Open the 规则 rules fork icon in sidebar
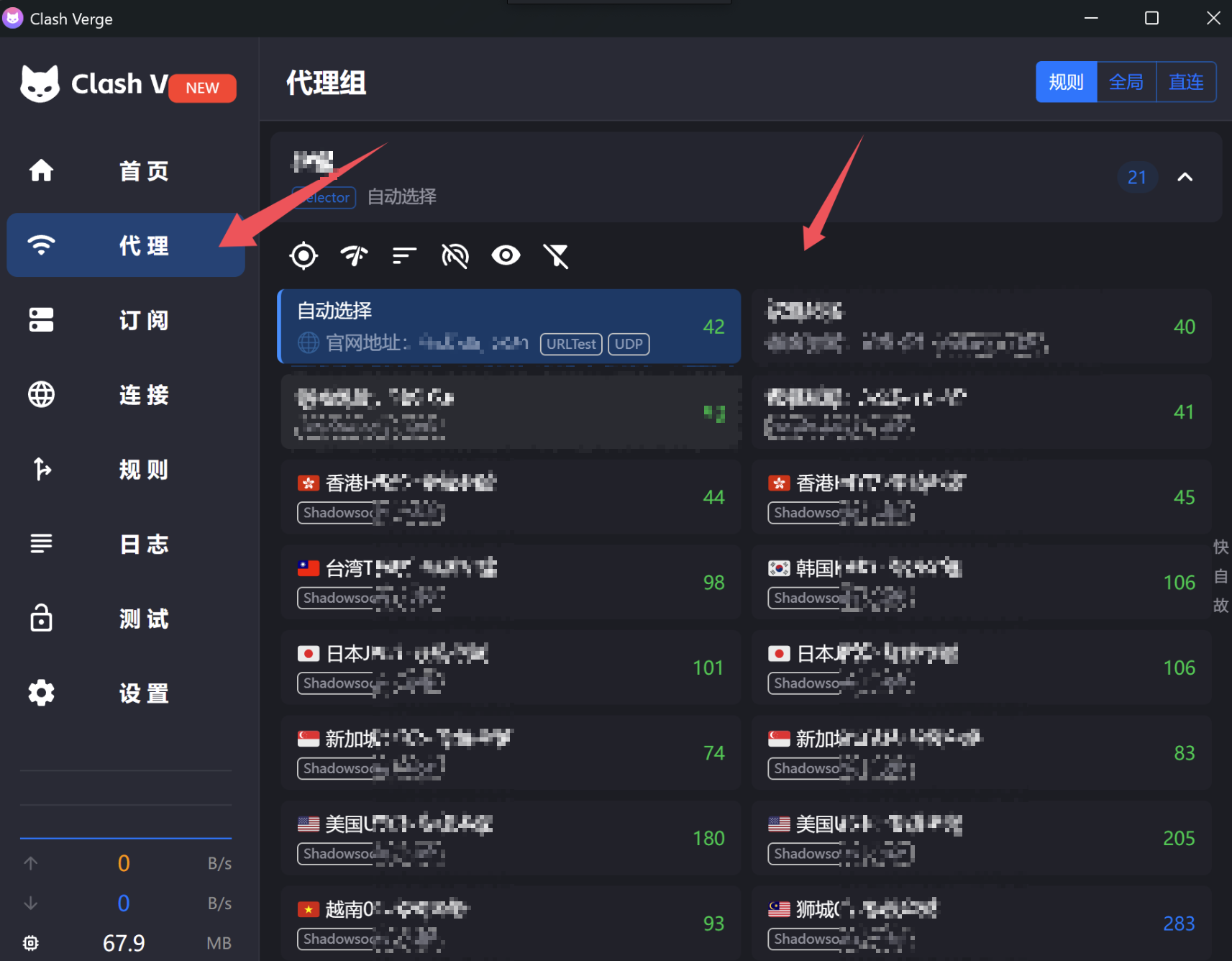Image resolution: width=1232 pixels, height=961 pixels. (x=41, y=469)
